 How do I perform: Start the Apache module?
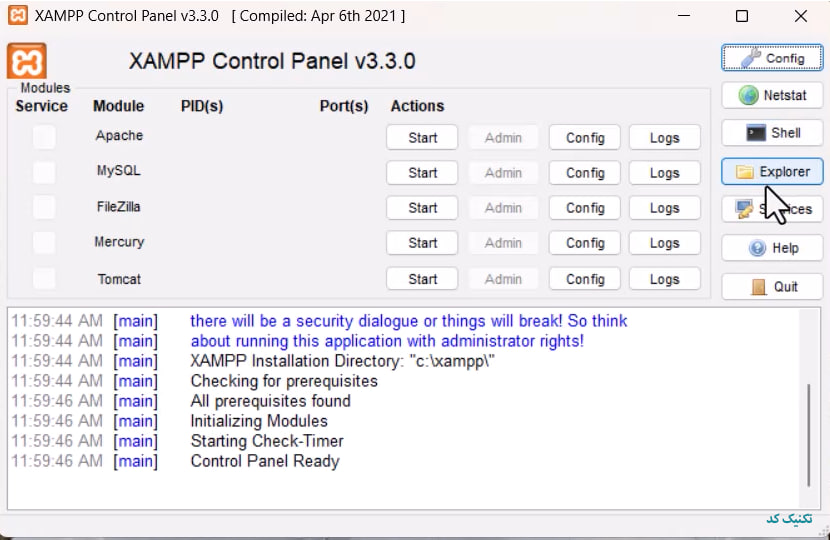tap(422, 138)
